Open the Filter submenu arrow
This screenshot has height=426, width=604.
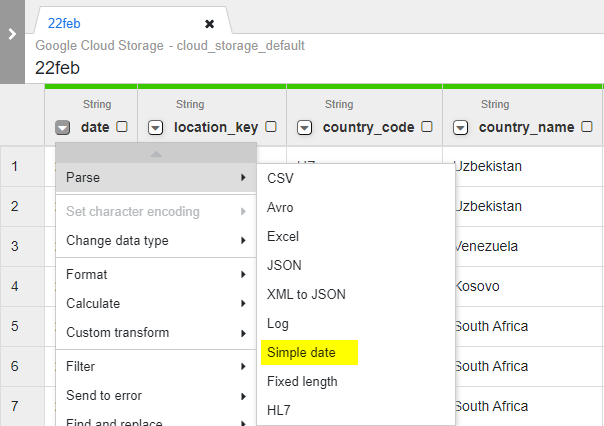tap(243, 367)
